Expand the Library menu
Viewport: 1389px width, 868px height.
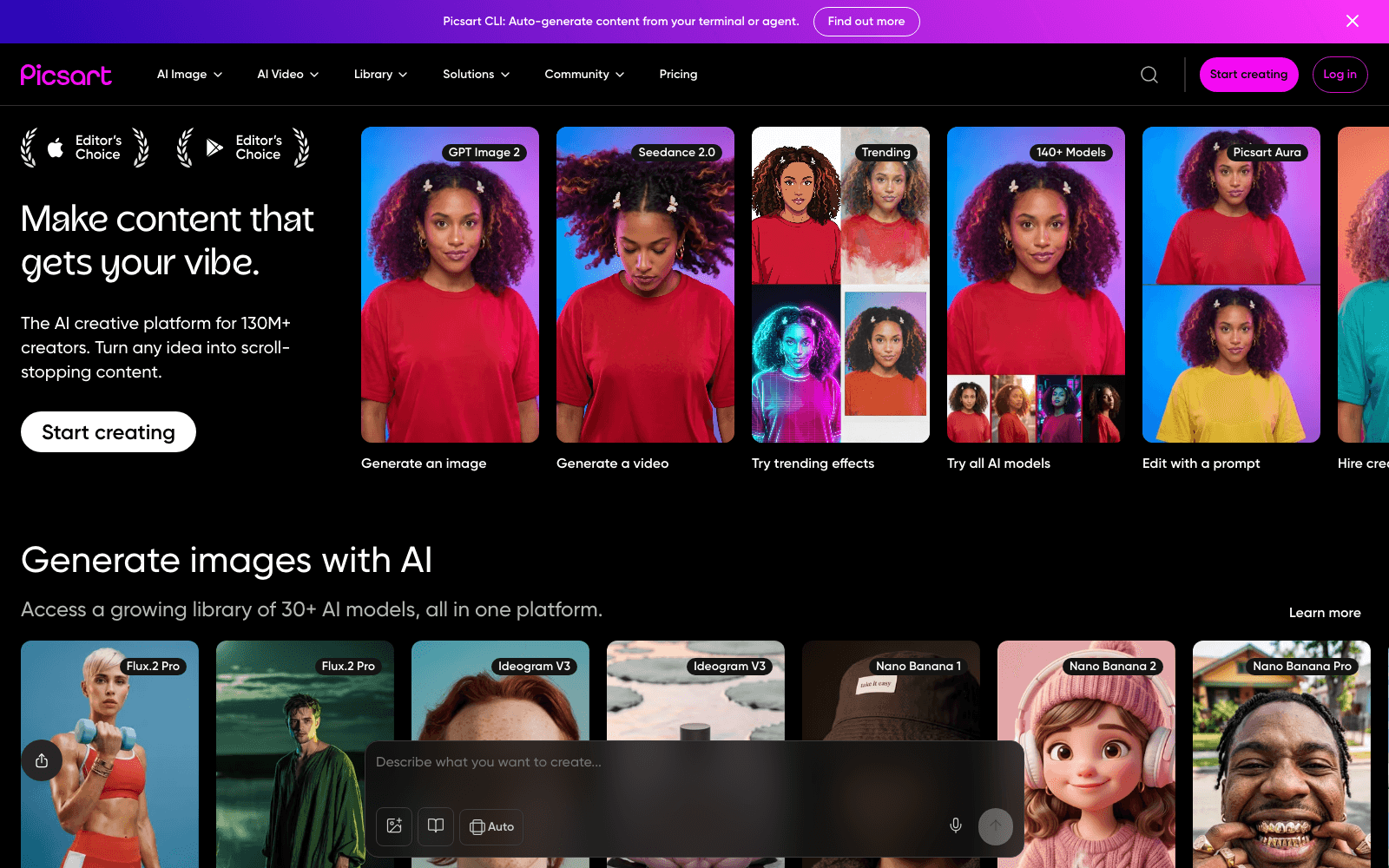380,75
